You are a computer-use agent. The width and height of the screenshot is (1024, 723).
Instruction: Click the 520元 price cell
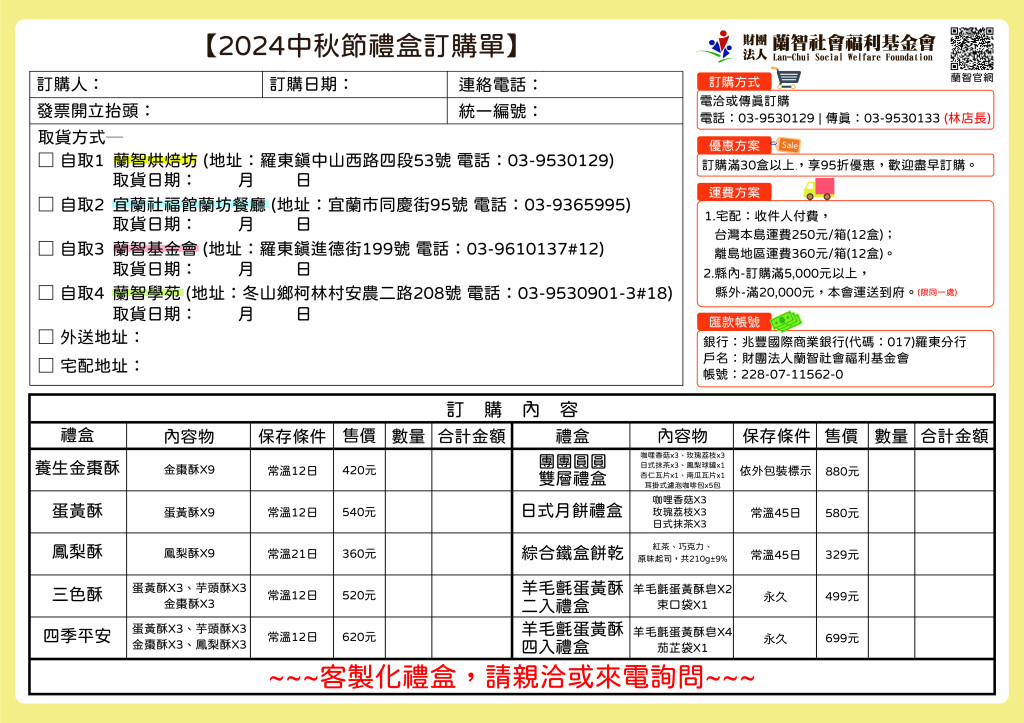(359, 595)
